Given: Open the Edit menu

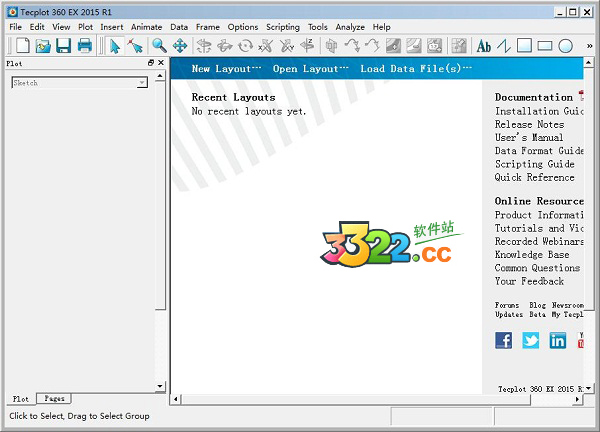Looking at the screenshot, I should point(37,27).
